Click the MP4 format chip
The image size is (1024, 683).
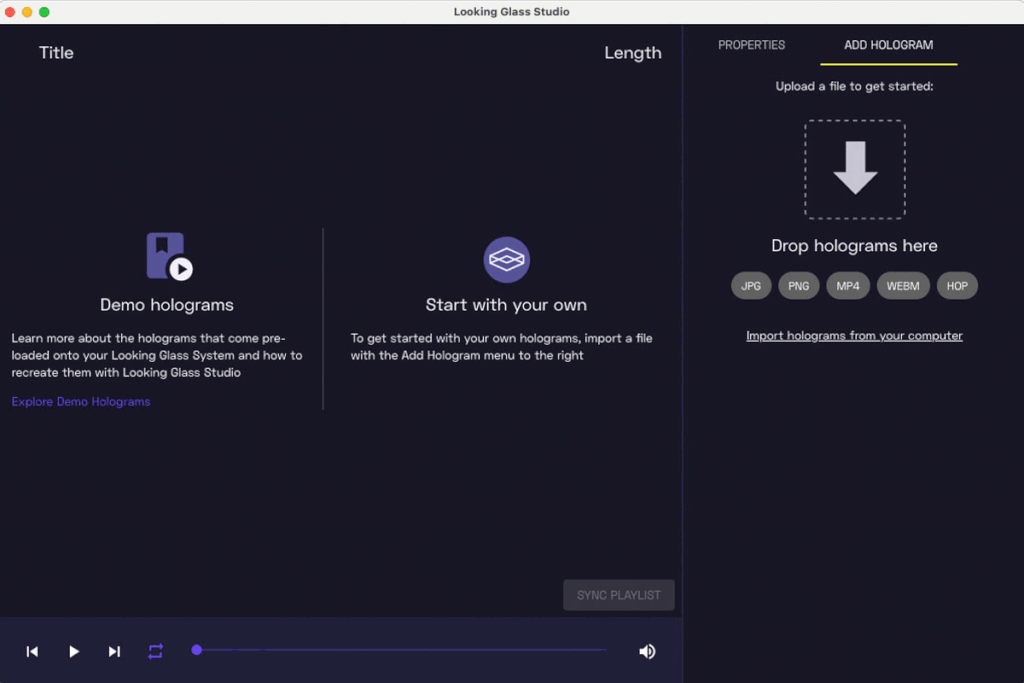tap(848, 285)
